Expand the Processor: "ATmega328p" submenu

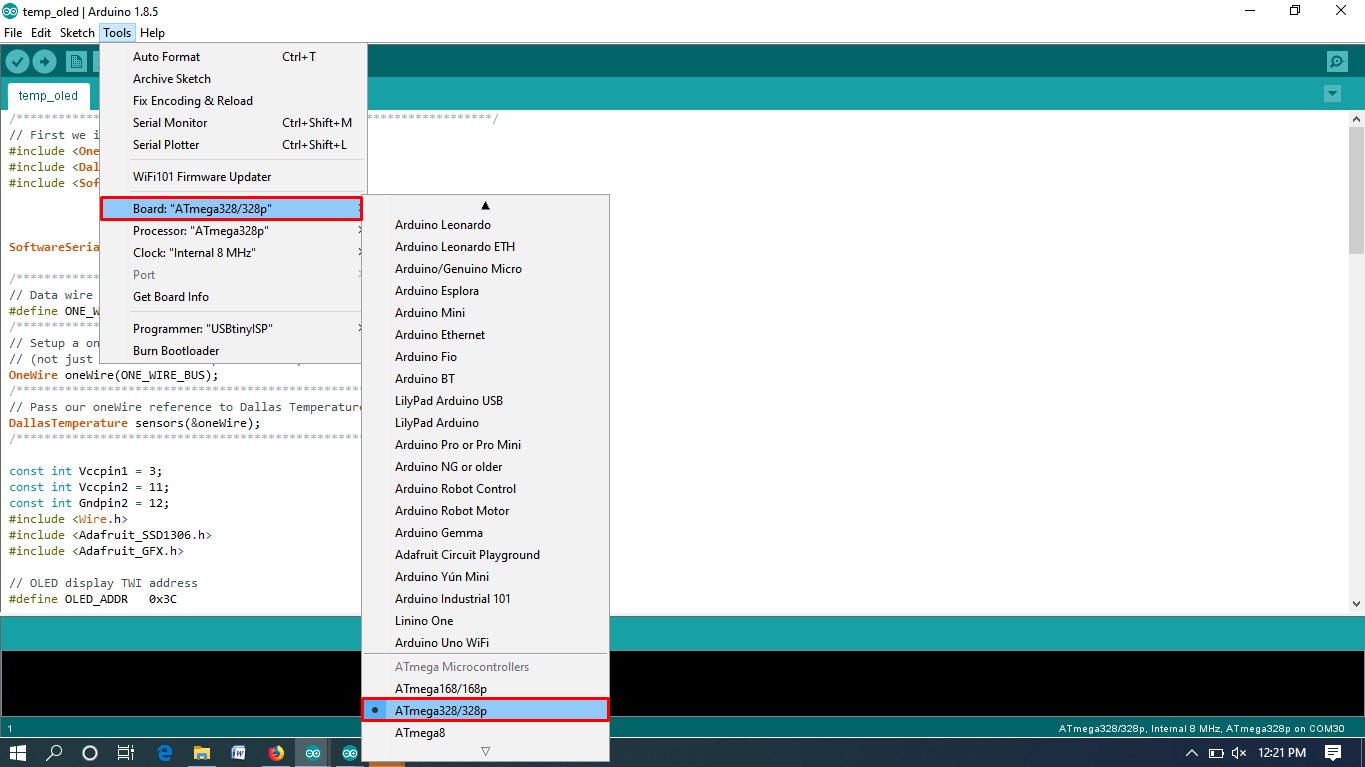pyautogui.click(x=233, y=231)
